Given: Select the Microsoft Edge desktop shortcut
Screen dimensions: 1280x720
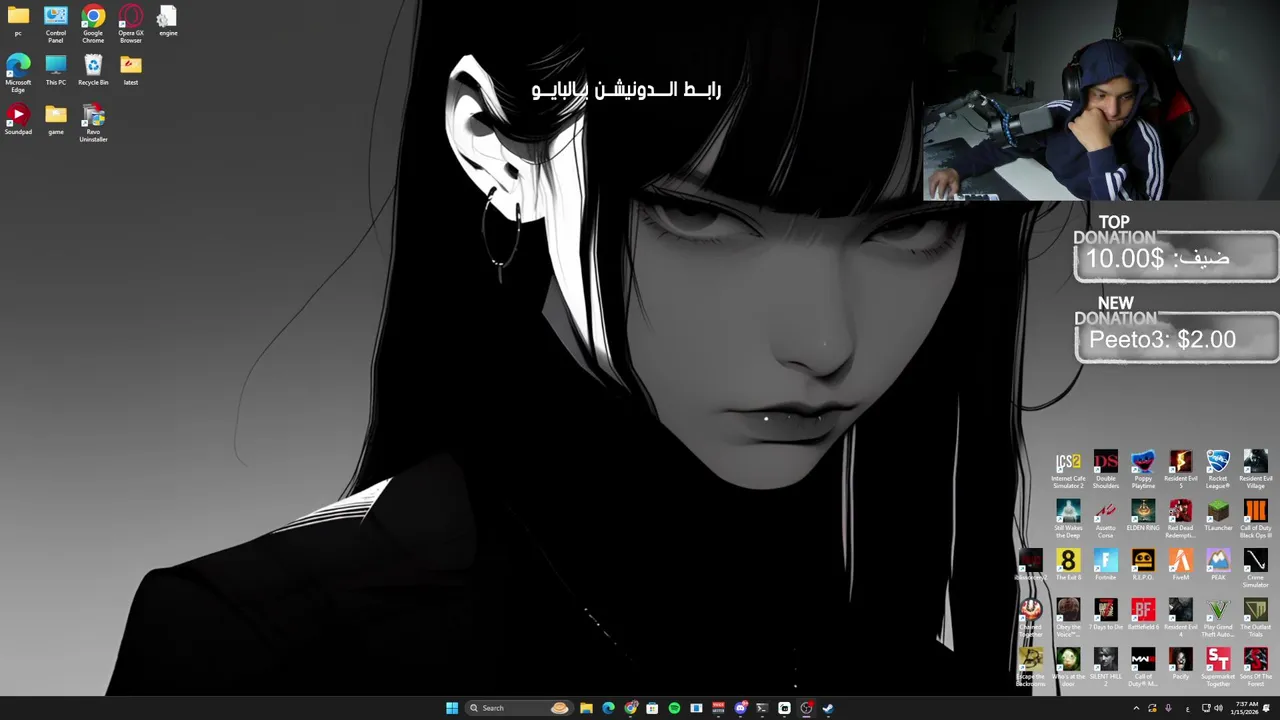Looking at the screenshot, I should pyautogui.click(x=18, y=74).
